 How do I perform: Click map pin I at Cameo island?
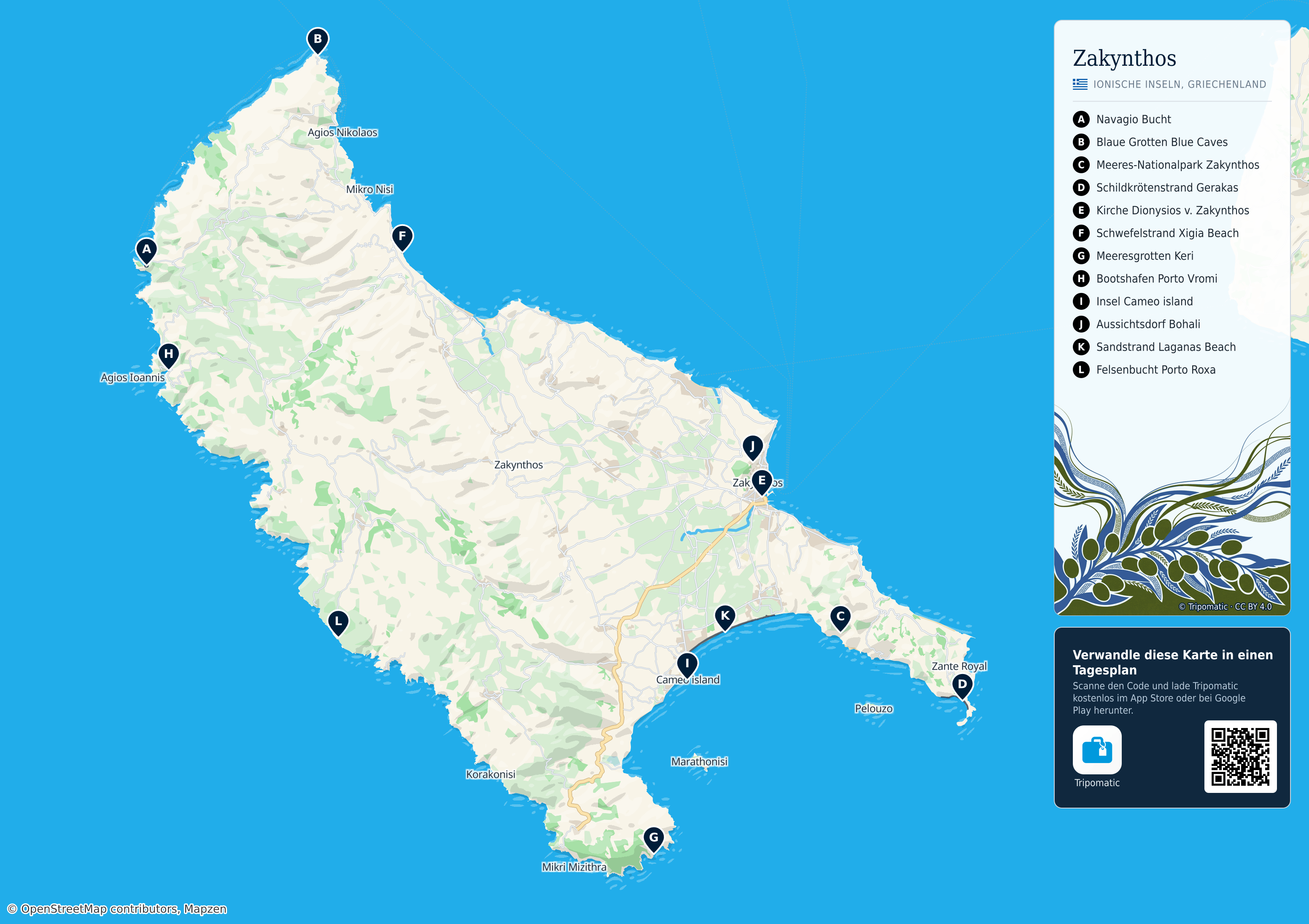(687, 665)
